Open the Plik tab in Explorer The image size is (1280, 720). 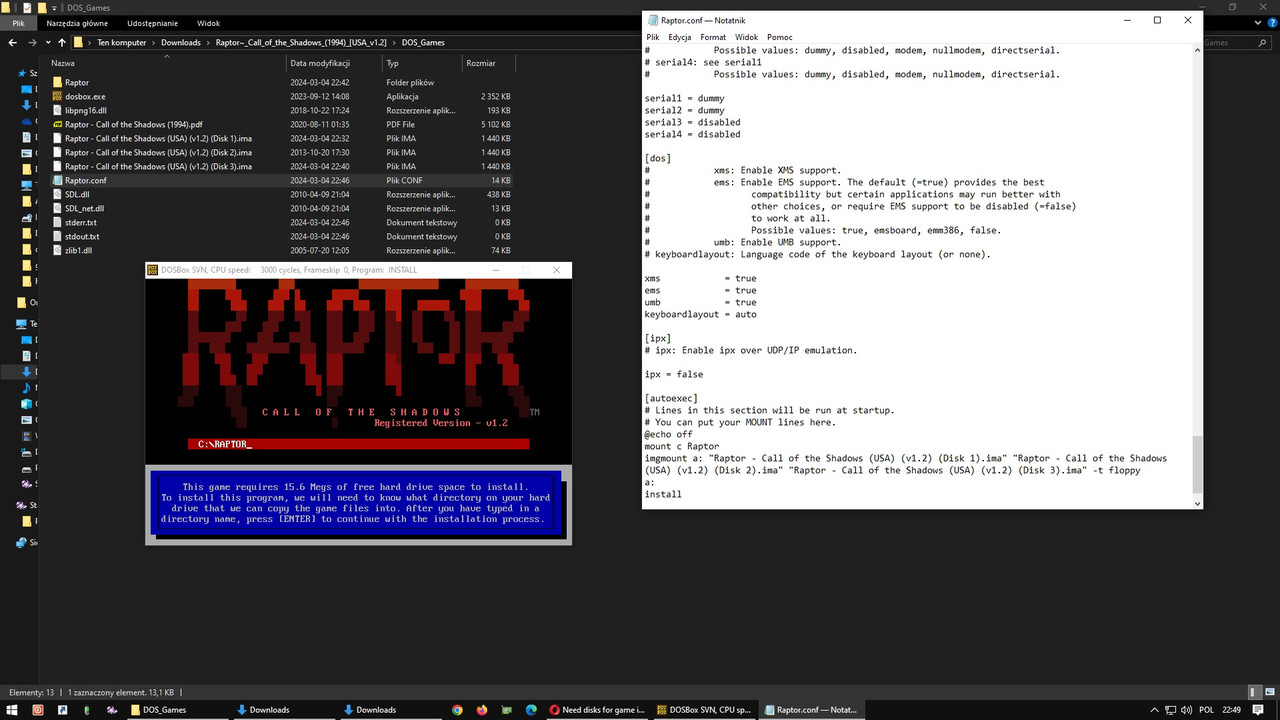coord(18,23)
